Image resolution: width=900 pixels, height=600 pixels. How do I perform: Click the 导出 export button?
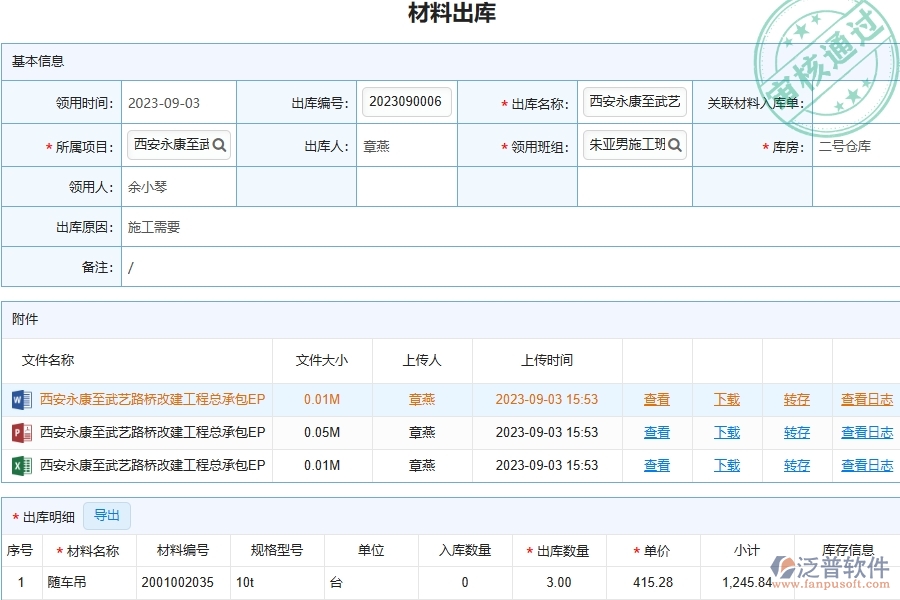pyautogui.click(x=107, y=516)
